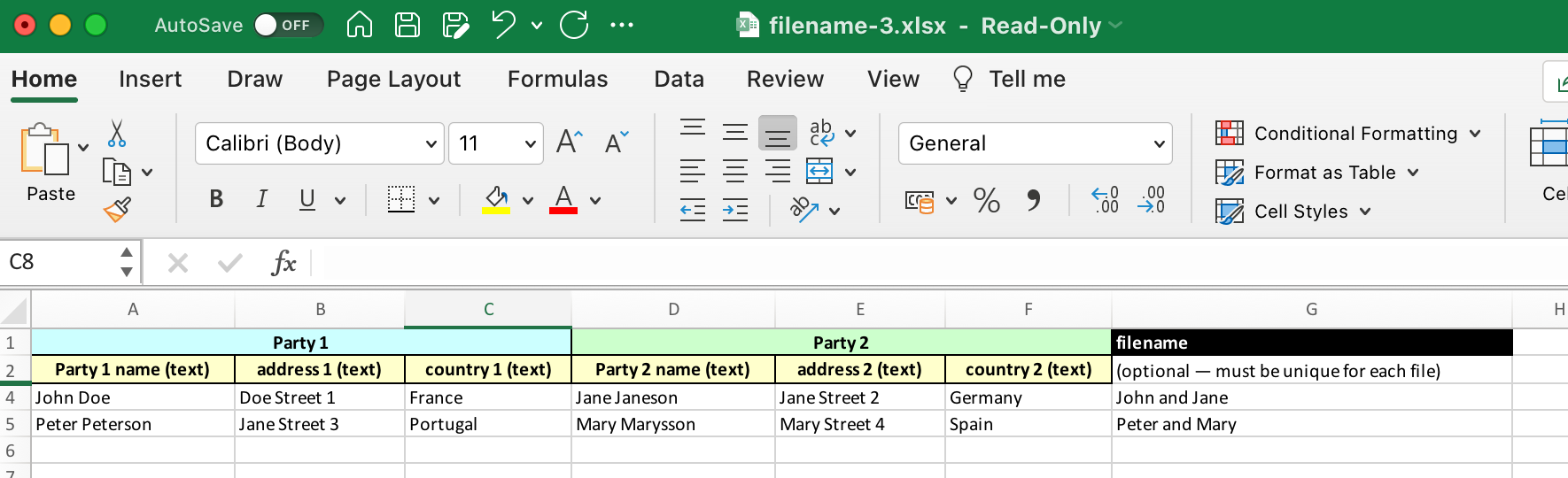Click the Format Painter brush icon
The image size is (1568, 478).
[117, 210]
